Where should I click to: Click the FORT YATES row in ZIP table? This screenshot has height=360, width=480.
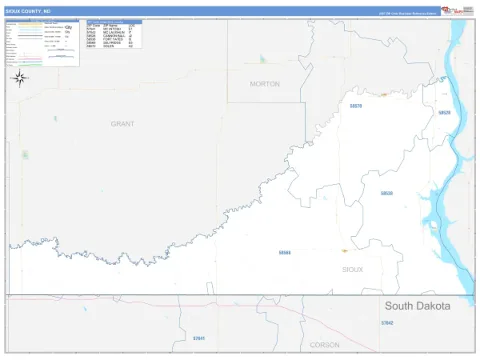click(x=114, y=39)
